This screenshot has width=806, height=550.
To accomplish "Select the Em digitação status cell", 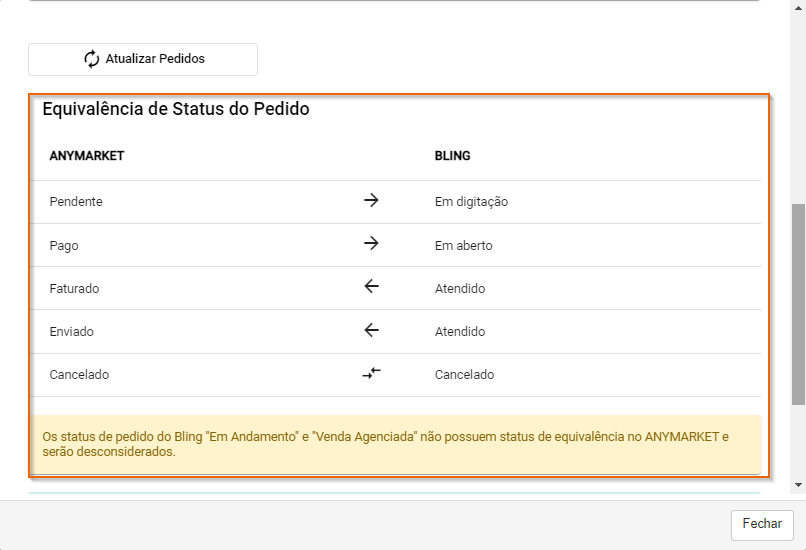I will (x=471, y=202).
